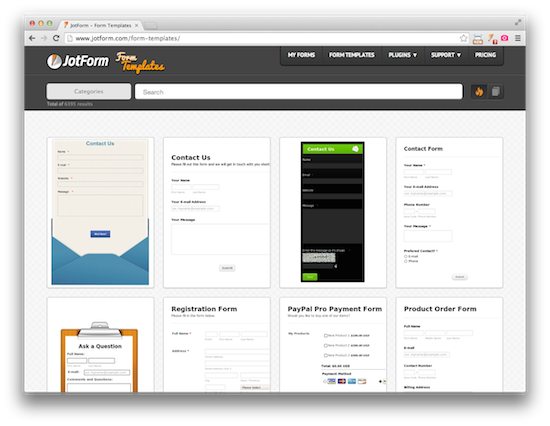This screenshot has height=426, width=550.
Task: Reload the page with the refresh icon
Action: point(56,38)
